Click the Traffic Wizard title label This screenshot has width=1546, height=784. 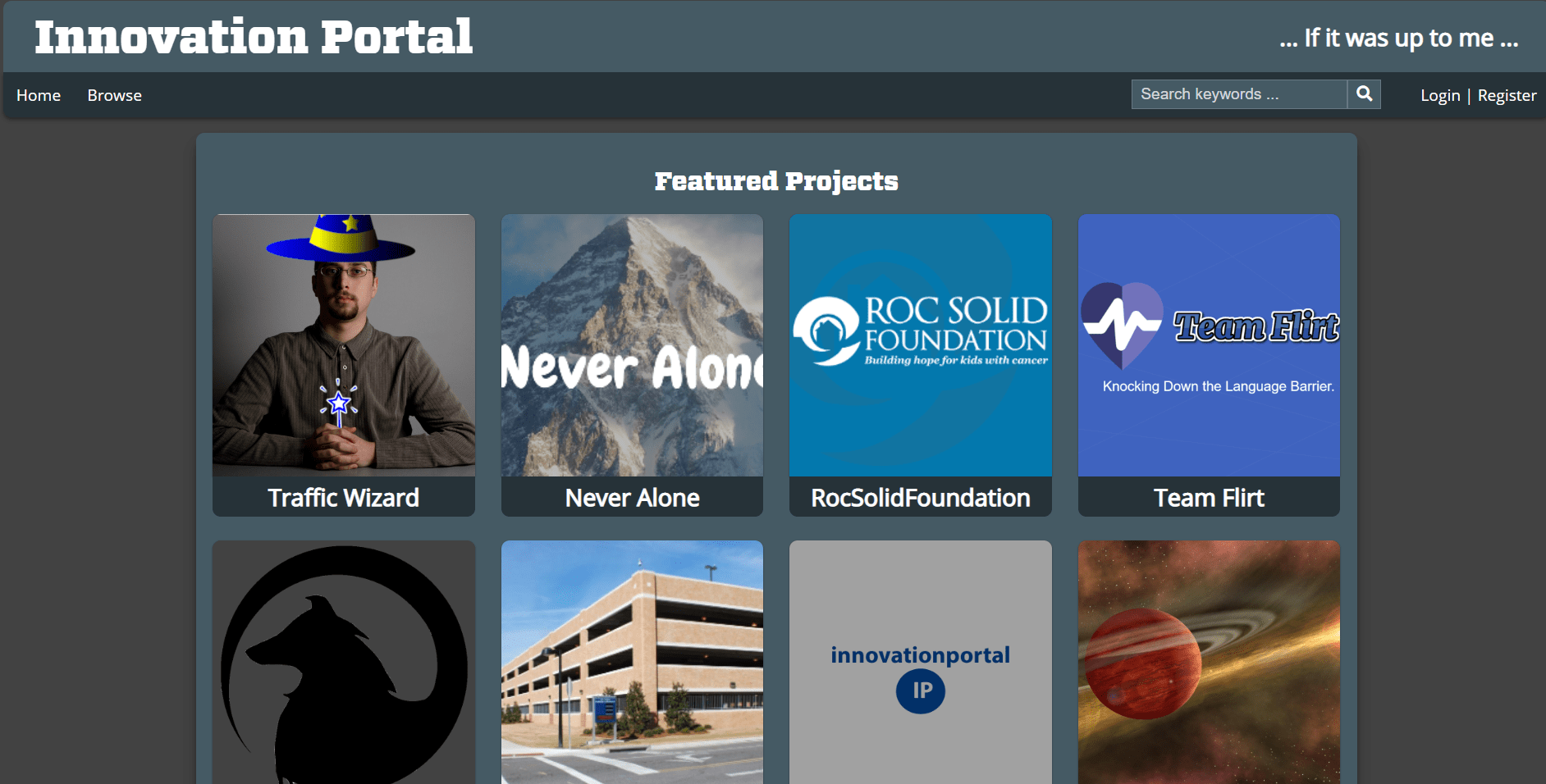click(344, 498)
